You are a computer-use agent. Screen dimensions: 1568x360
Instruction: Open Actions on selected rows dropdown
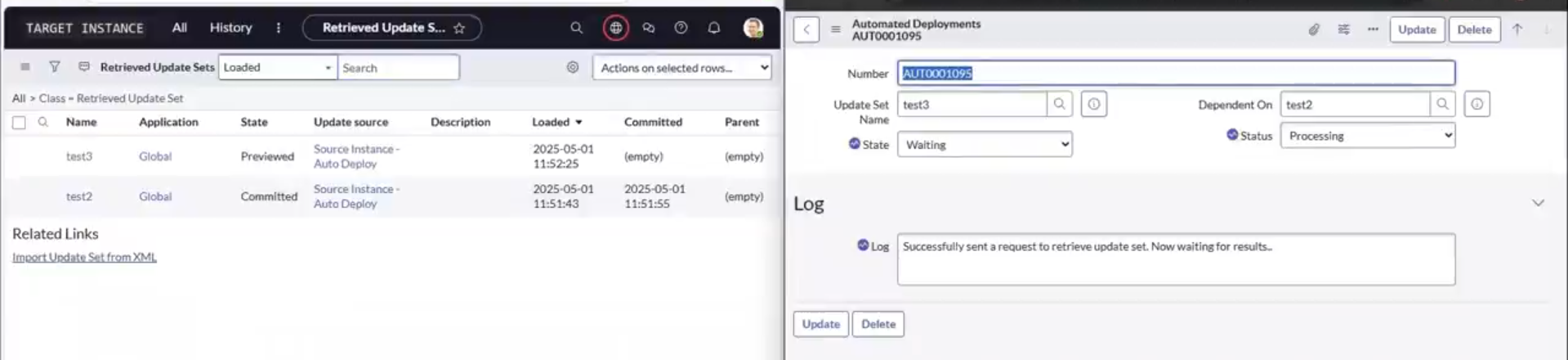(x=681, y=68)
